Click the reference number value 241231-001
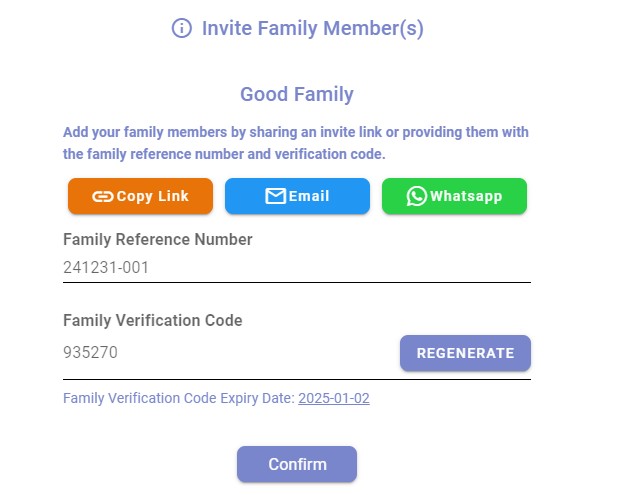This screenshot has height=495, width=624. 106,268
